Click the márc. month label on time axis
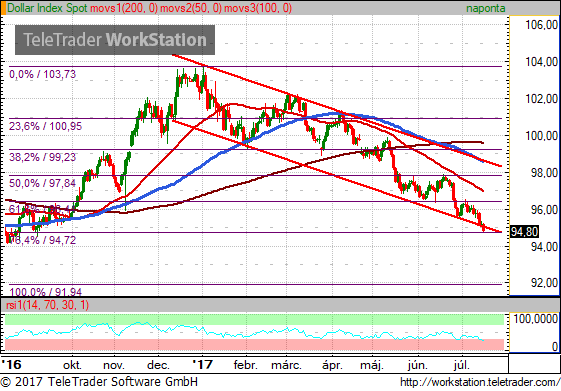 (x=286, y=365)
